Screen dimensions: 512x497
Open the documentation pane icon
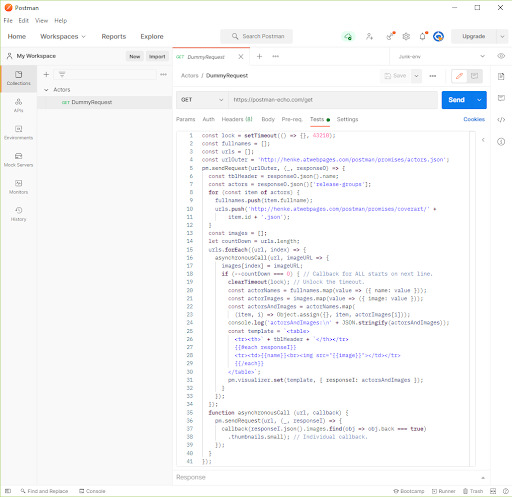[x=501, y=77]
